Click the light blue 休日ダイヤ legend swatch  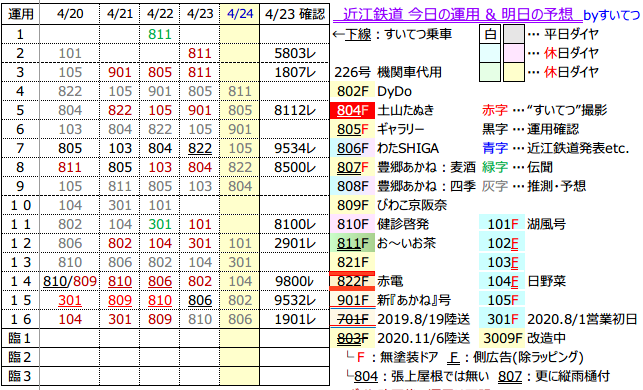point(490,53)
